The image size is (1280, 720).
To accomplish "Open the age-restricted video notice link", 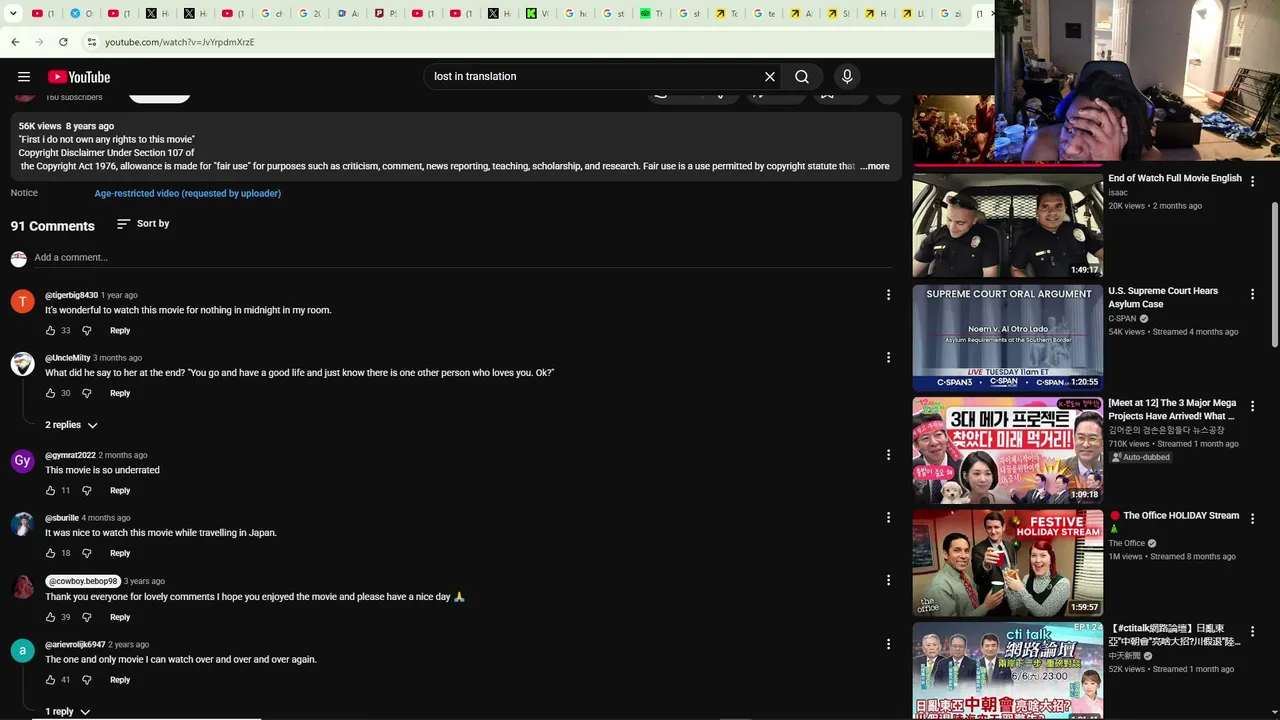I will (x=188, y=194).
